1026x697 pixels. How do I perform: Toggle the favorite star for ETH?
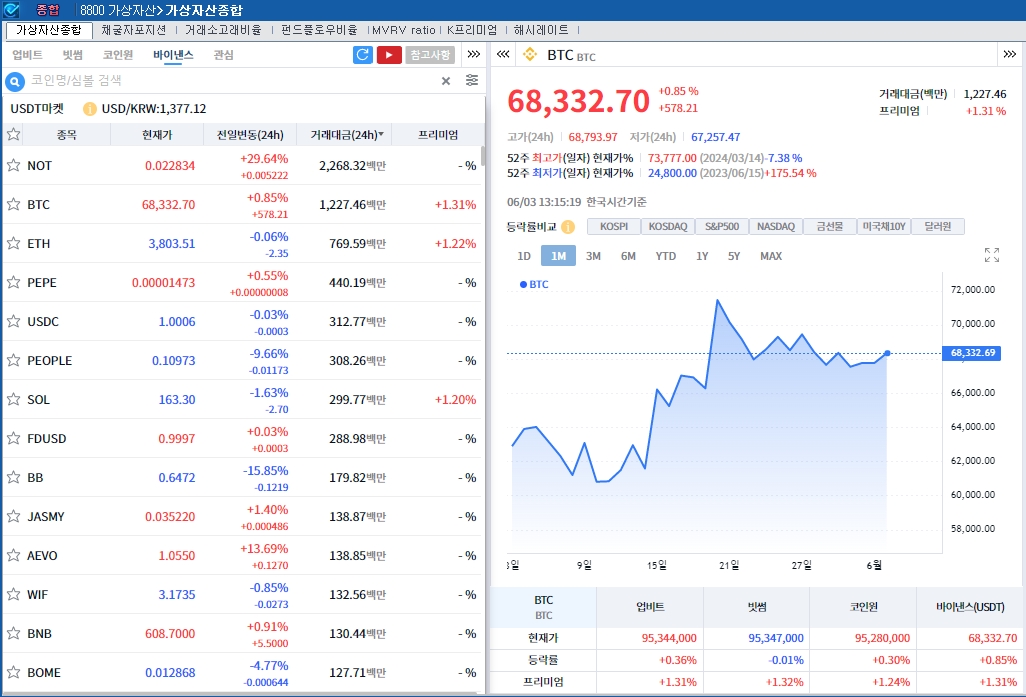pyautogui.click(x=14, y=243)
